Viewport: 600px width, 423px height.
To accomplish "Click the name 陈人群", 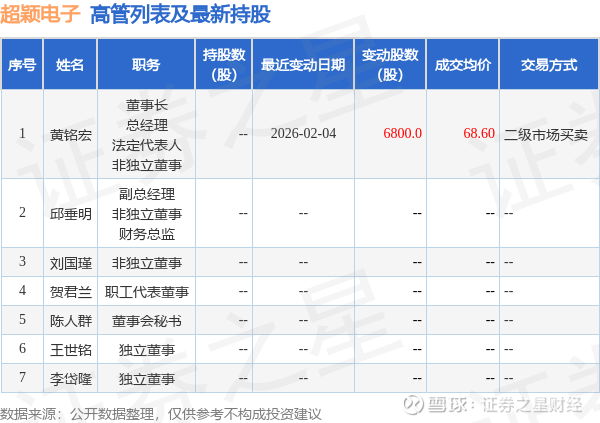I will (x=71, y=320).
